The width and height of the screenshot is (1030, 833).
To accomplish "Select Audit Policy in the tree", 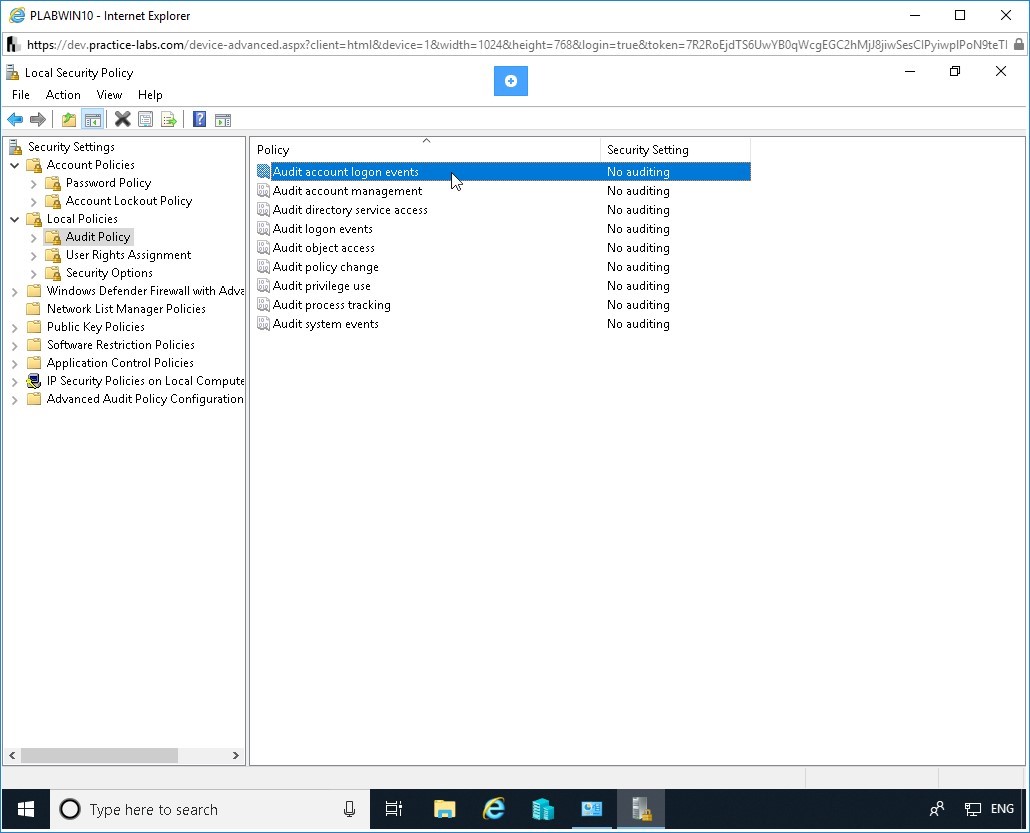I will pyautogui.click(x=98, y=236).
